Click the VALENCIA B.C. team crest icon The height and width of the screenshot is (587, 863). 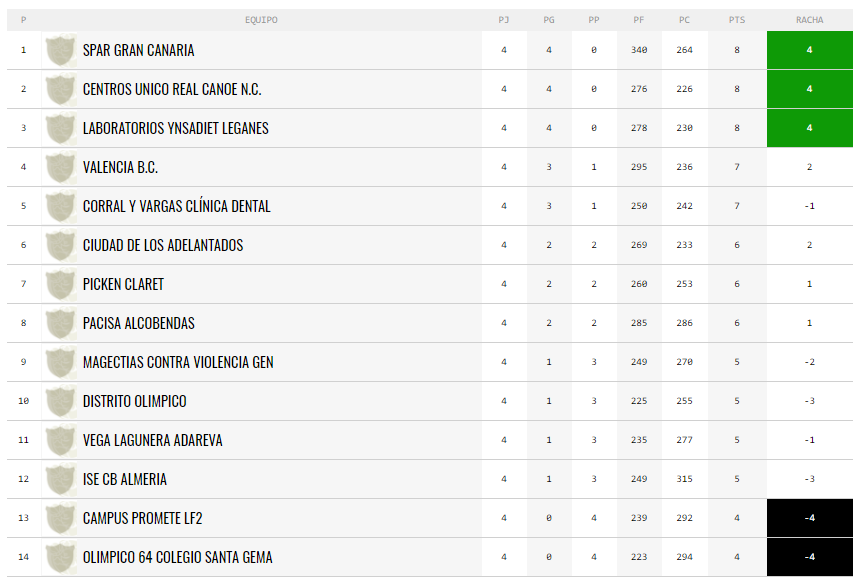[x=60, y=167]
